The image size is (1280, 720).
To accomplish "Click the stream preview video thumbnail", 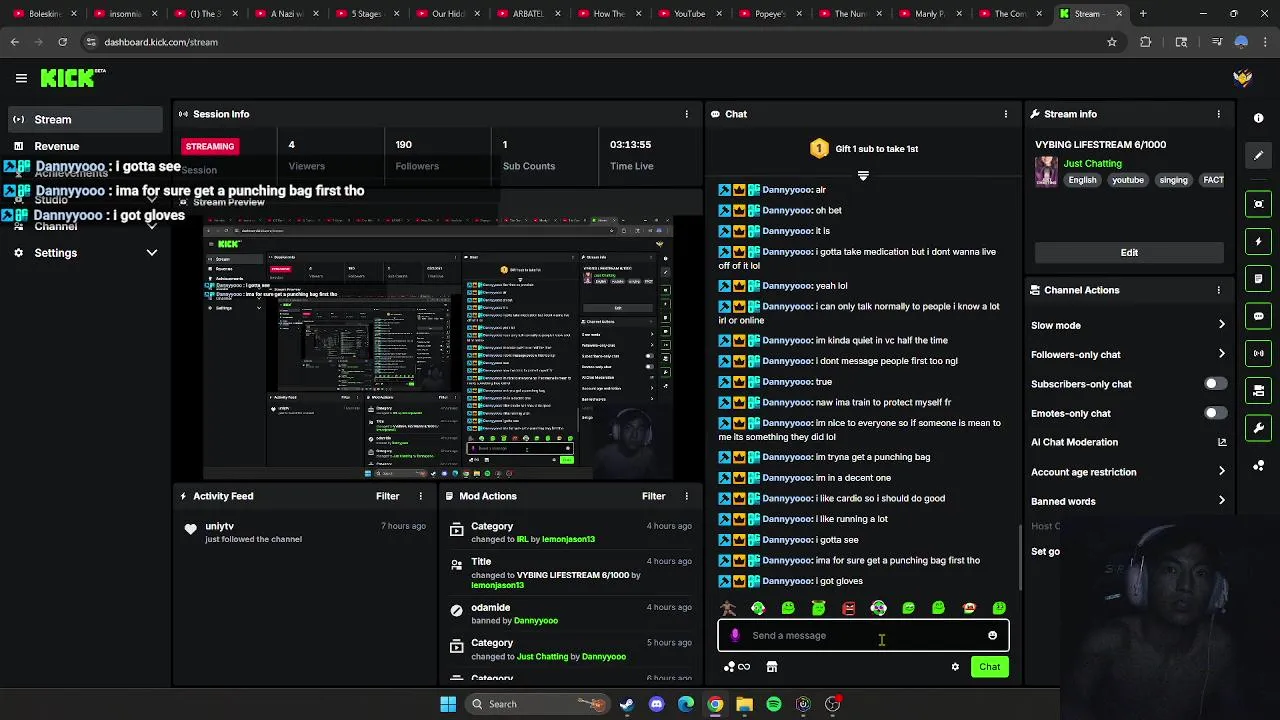I will tap(438, 350).
